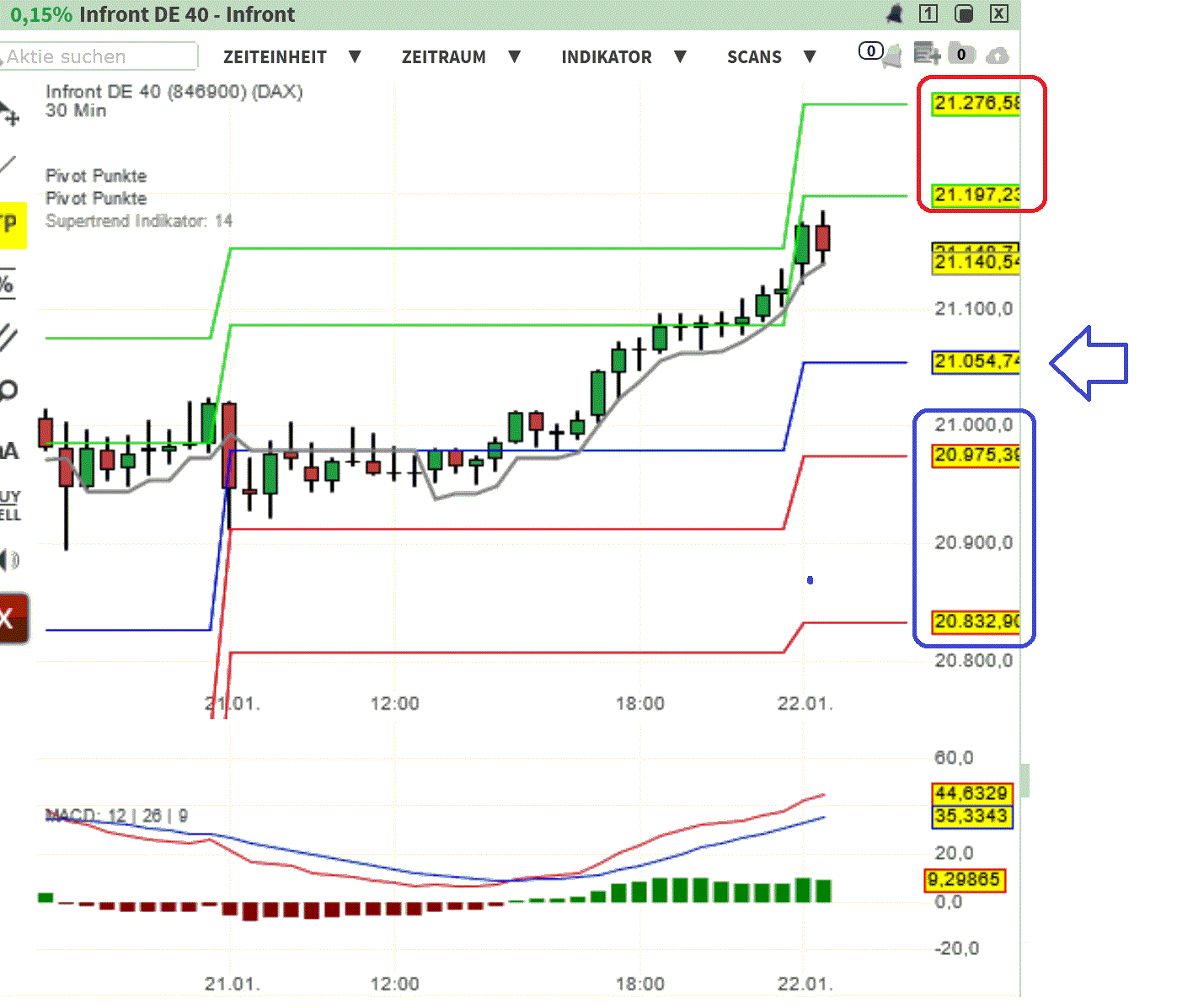Open the ZEITEINHEIT dropdown

(x=292, y=57)
